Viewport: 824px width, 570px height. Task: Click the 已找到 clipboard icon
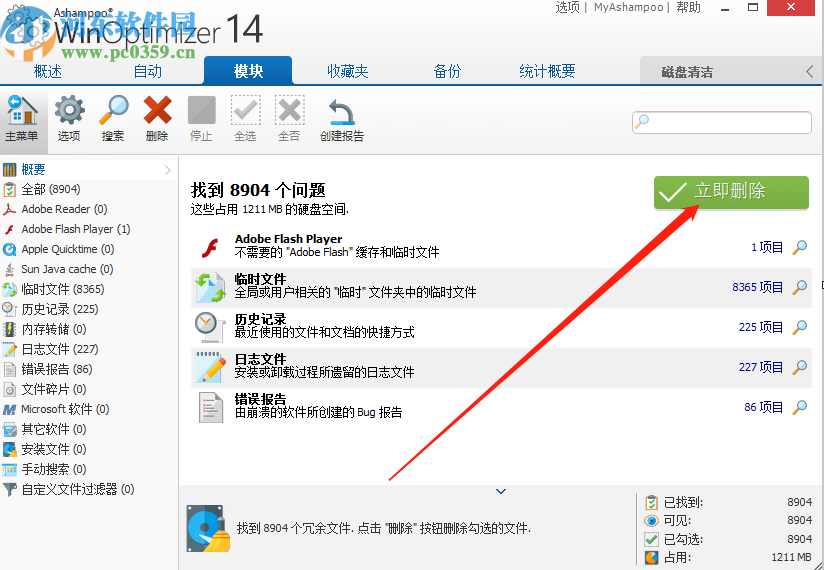tap(651, 502)
